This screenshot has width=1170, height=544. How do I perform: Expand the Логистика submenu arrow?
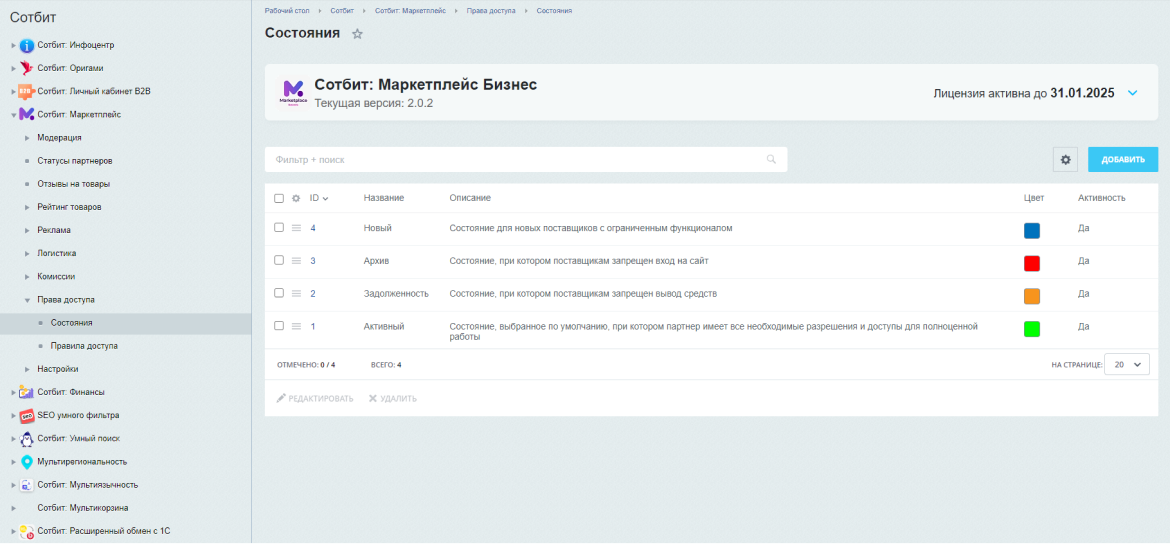[x=27, y=254]
